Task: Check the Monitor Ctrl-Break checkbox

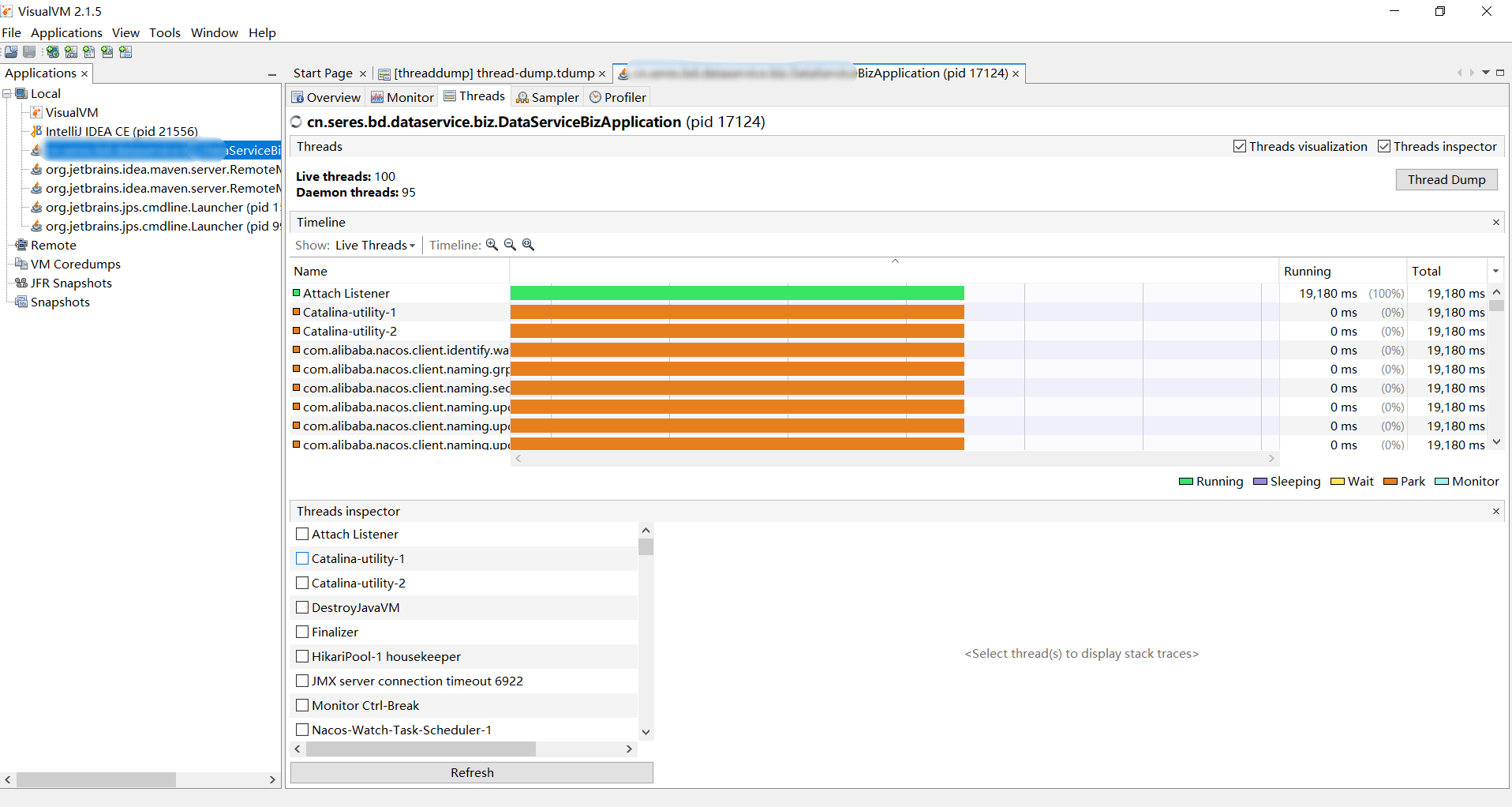Action: coord(302,705)
